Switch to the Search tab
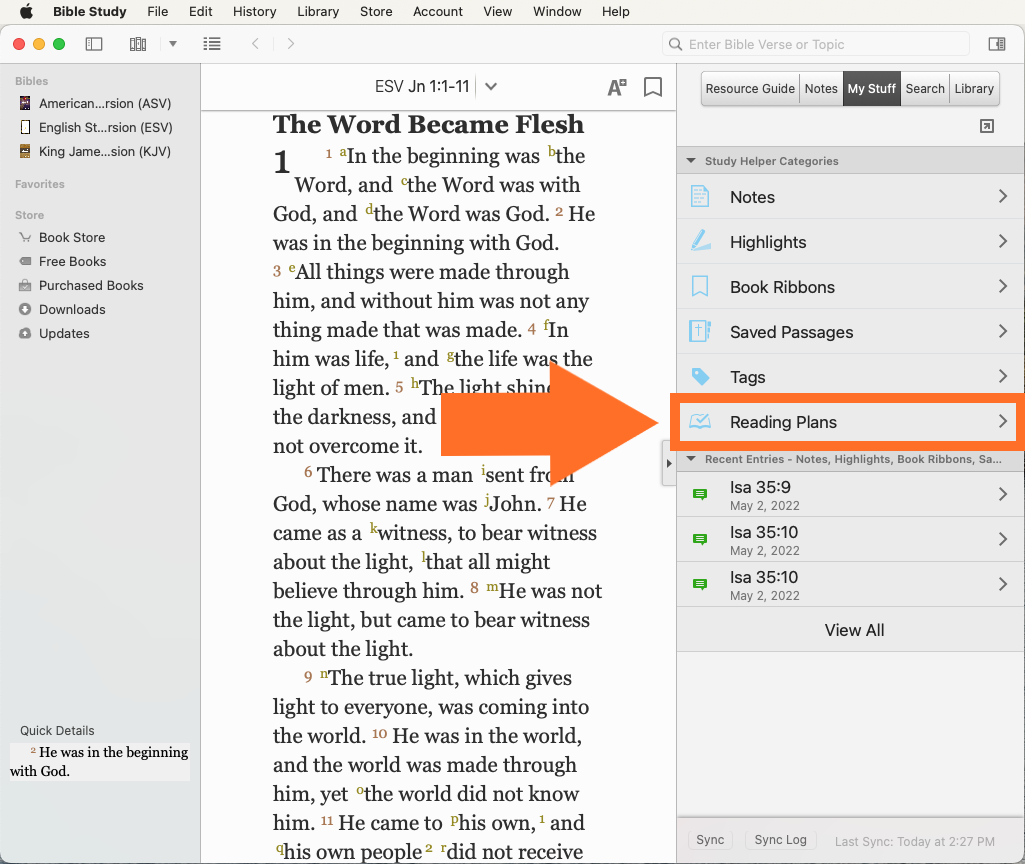This screenshot has height=864, width=1025. (x=925, y=88)
